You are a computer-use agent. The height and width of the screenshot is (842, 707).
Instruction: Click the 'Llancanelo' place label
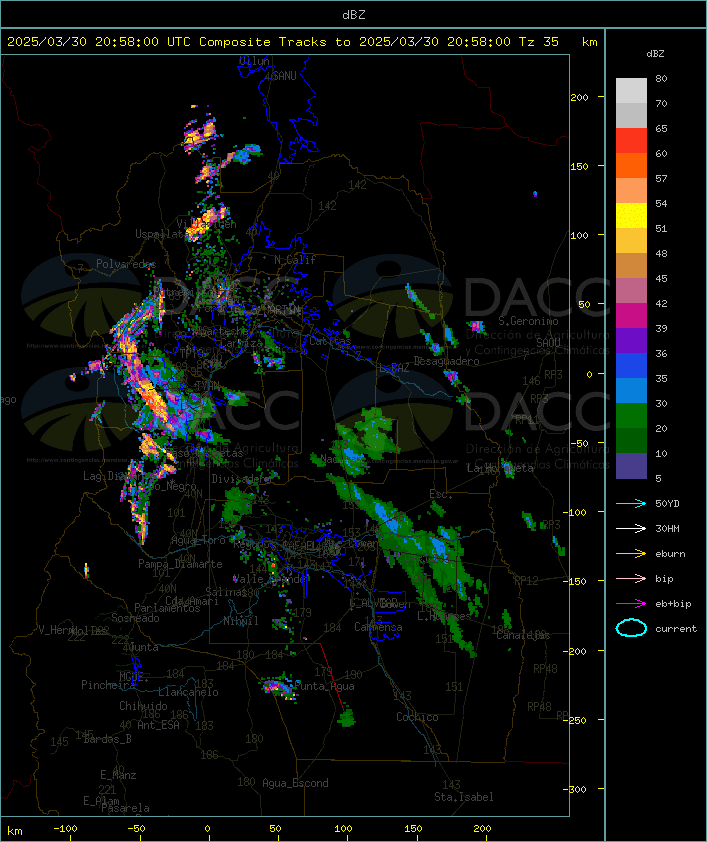188,692
